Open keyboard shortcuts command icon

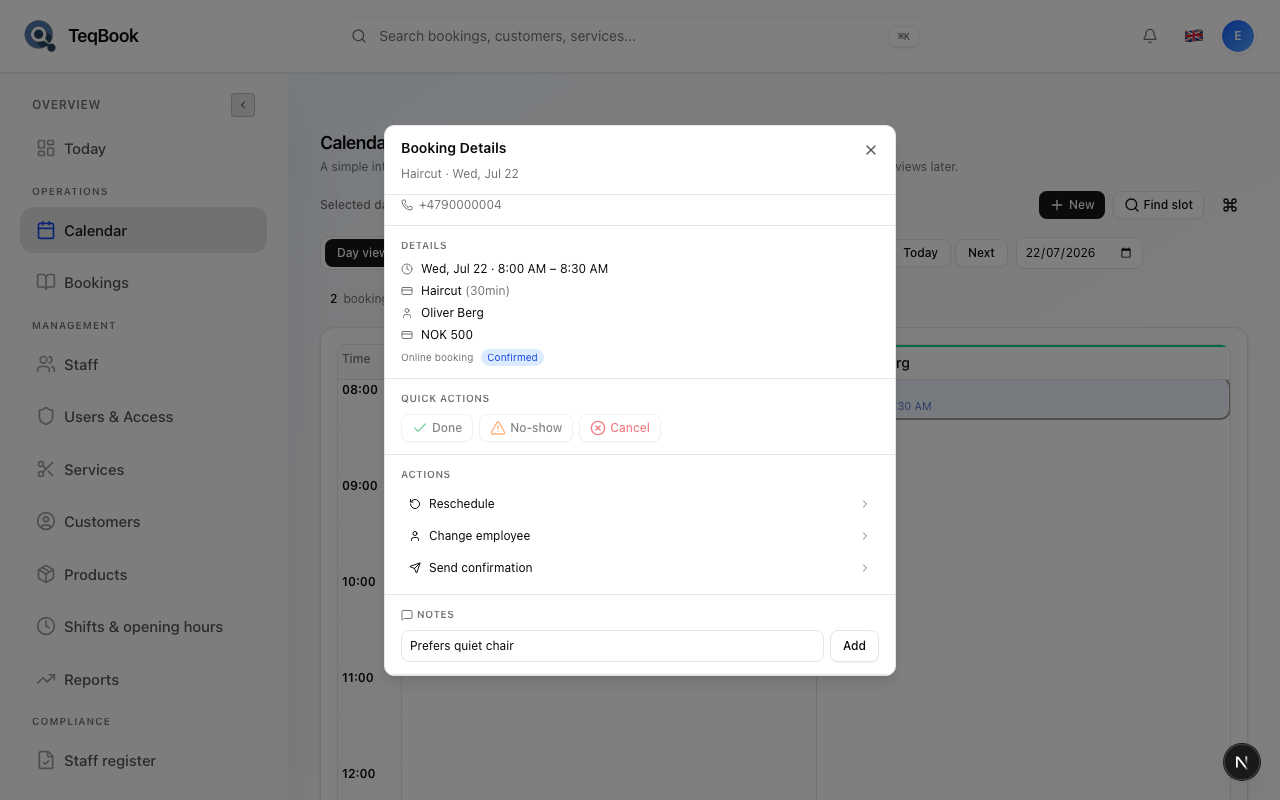(x=1230, y=205)
